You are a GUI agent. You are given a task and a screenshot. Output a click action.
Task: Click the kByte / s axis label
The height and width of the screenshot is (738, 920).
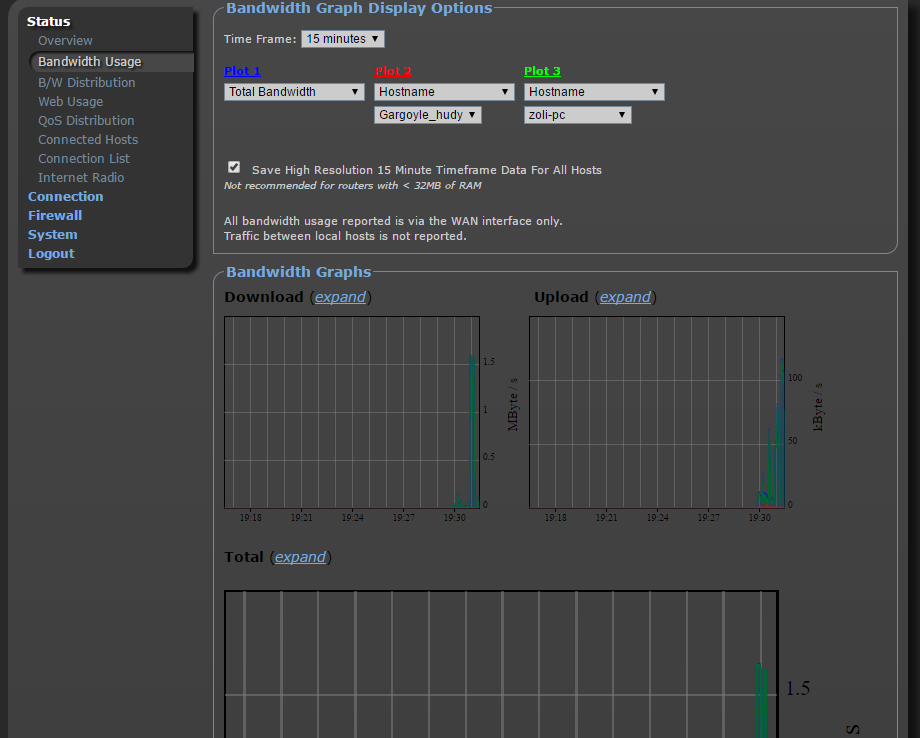point(818,407)
